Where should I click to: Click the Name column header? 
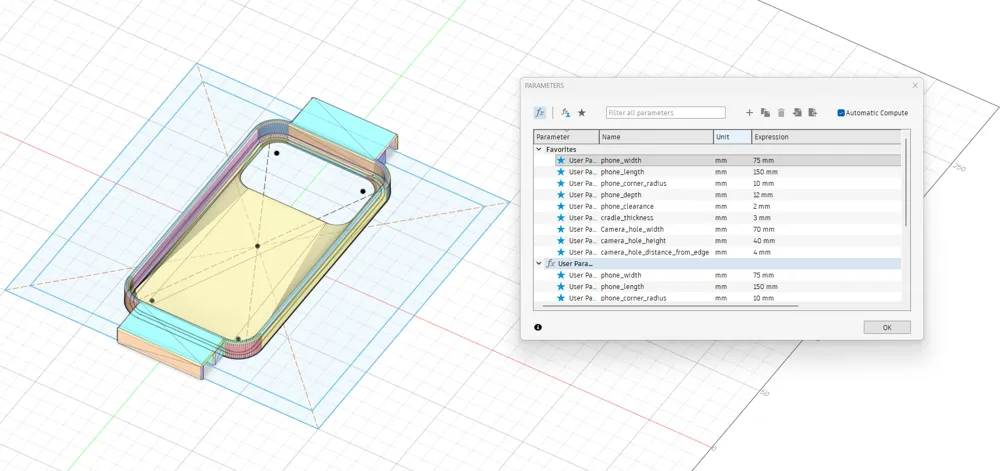tap(656, 137)
